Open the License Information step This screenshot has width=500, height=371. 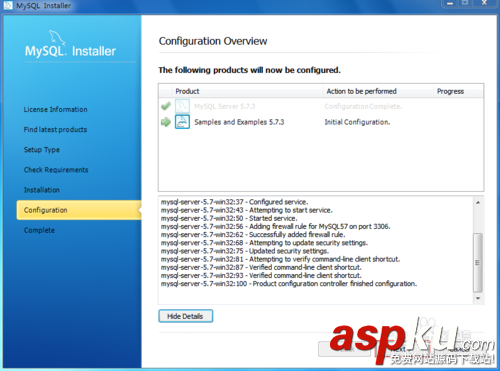point(55,109)
